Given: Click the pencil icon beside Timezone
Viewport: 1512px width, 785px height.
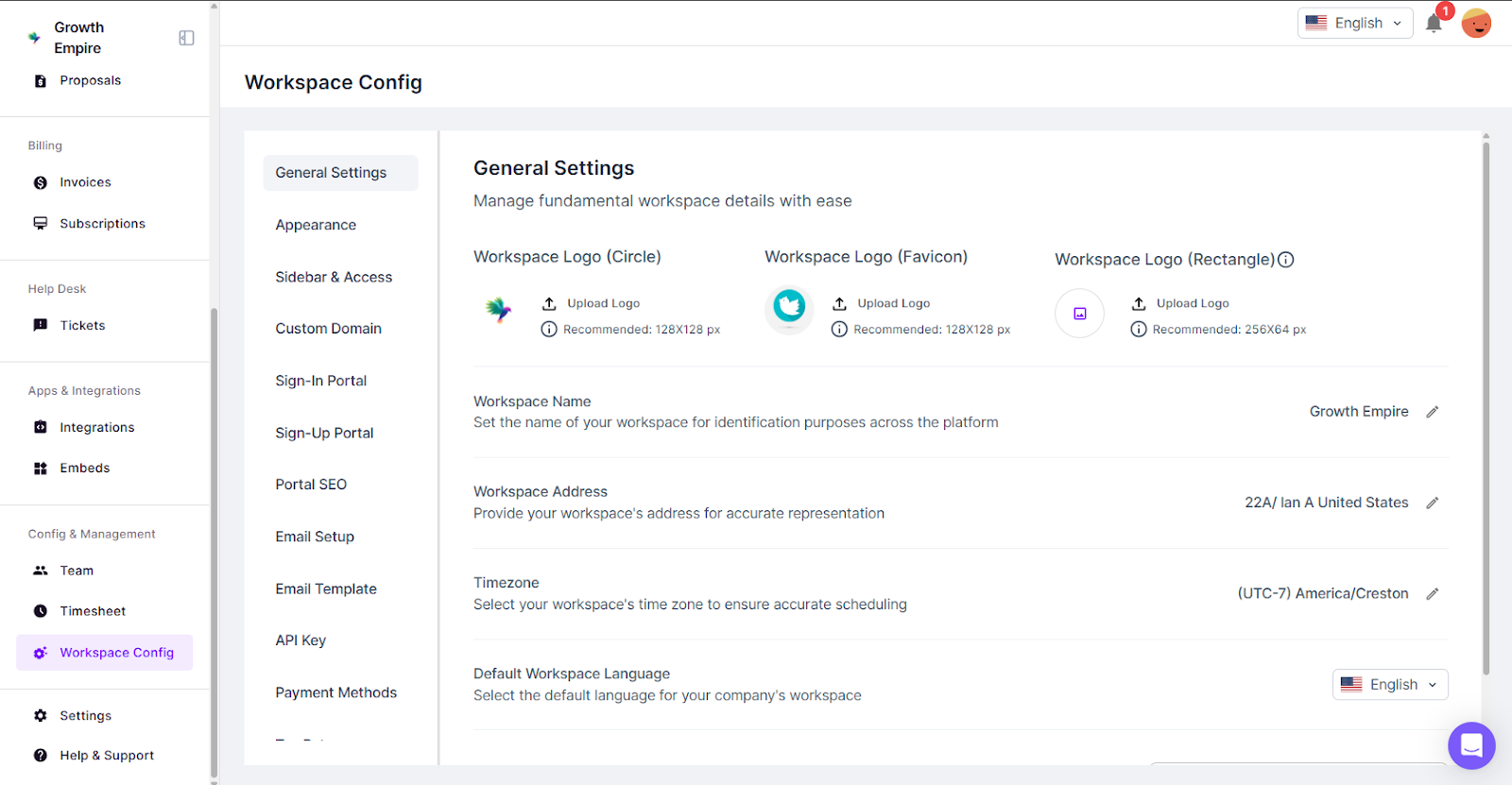Looking at the screenshot, I should point(1432,593).
